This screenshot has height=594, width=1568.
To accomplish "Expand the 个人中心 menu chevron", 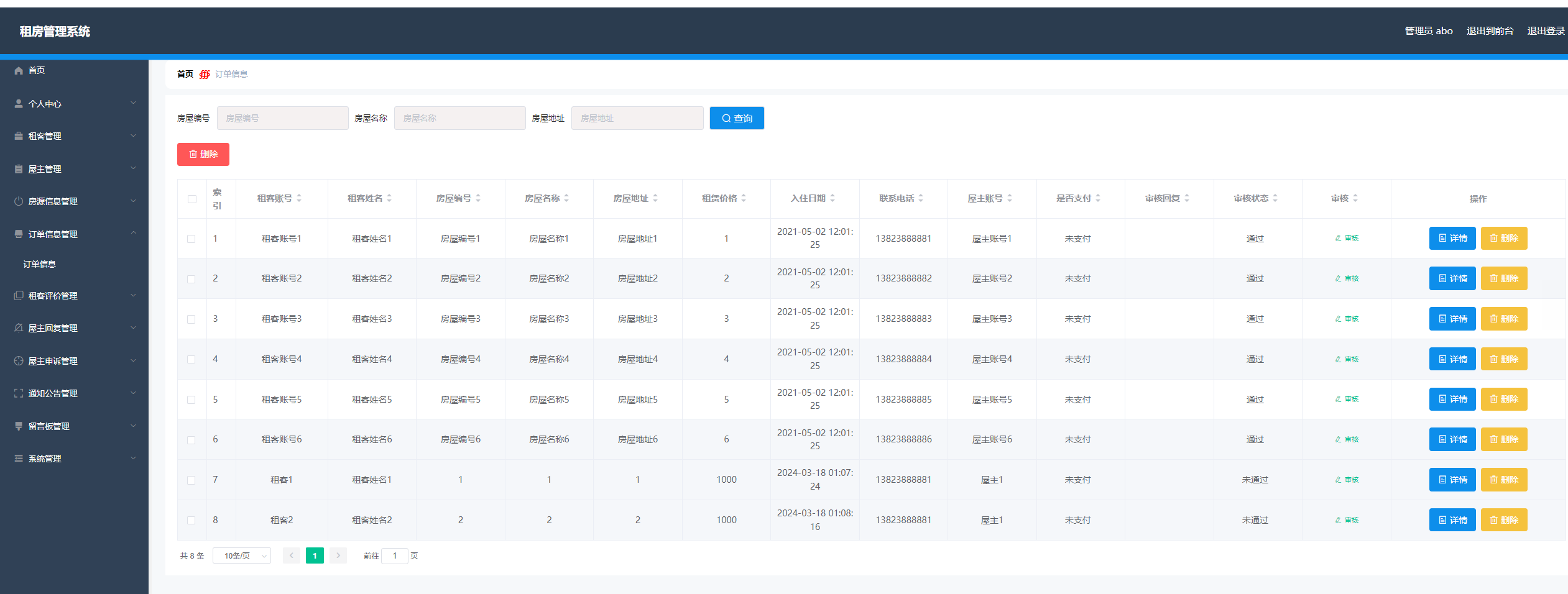I will click(133, 103).
